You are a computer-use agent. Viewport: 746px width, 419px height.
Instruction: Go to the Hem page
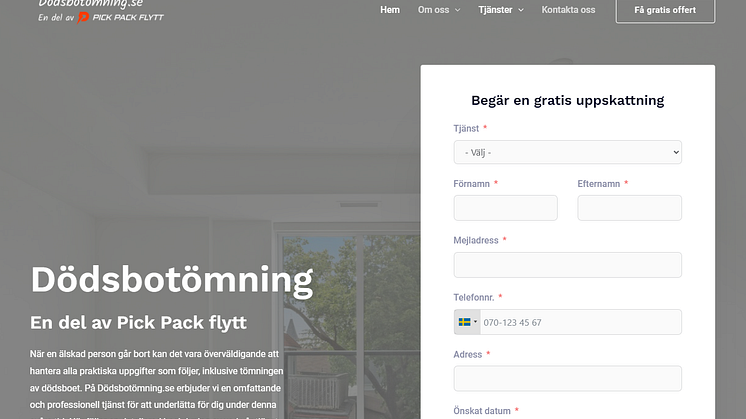pyautogui.click(x=390, y=10)
